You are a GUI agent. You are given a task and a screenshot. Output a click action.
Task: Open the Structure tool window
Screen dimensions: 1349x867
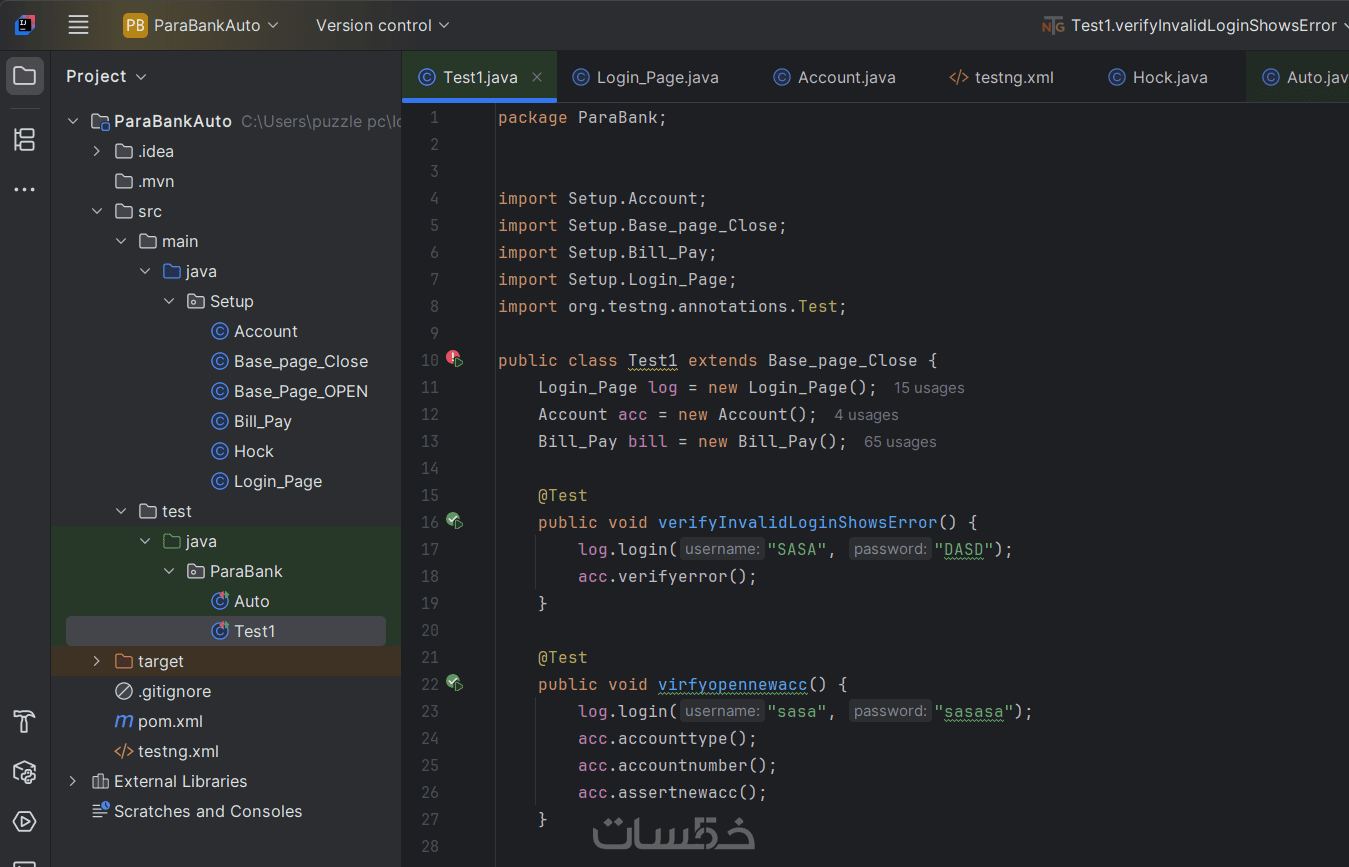pyautogui.click(x=25, y=139)
